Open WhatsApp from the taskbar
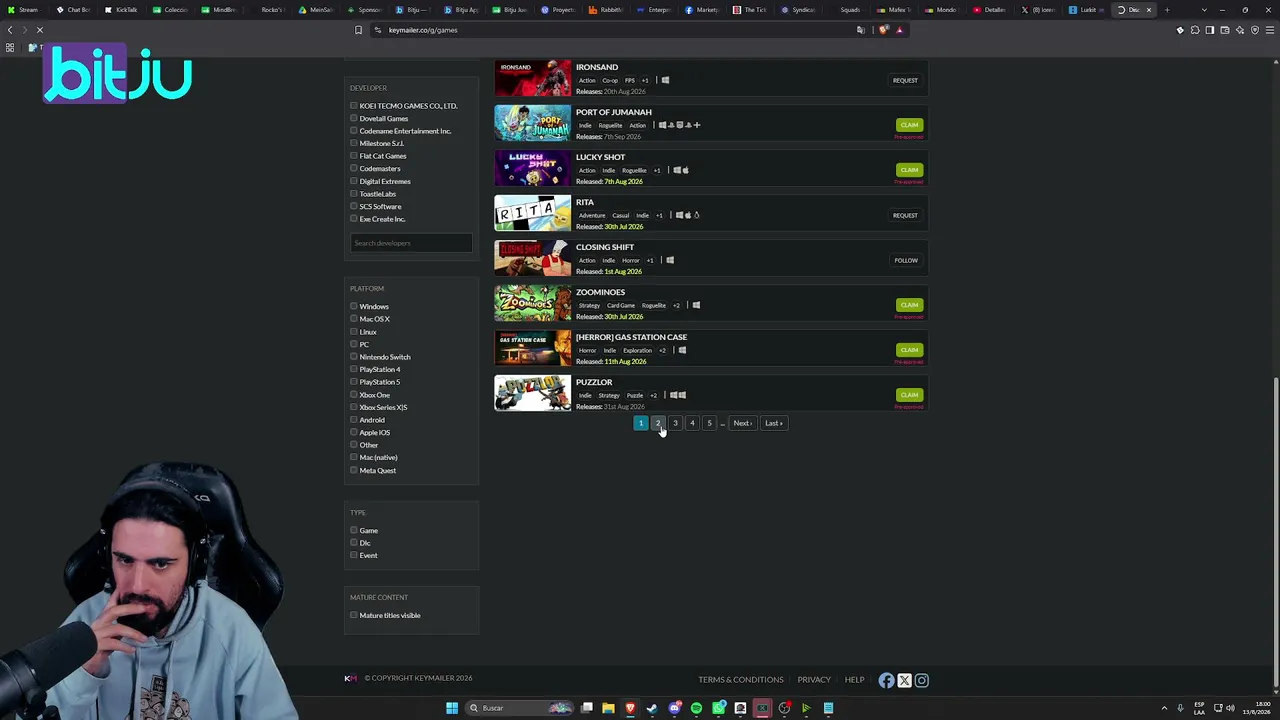This screenshot has height=720, width=1280. [718, 708]
